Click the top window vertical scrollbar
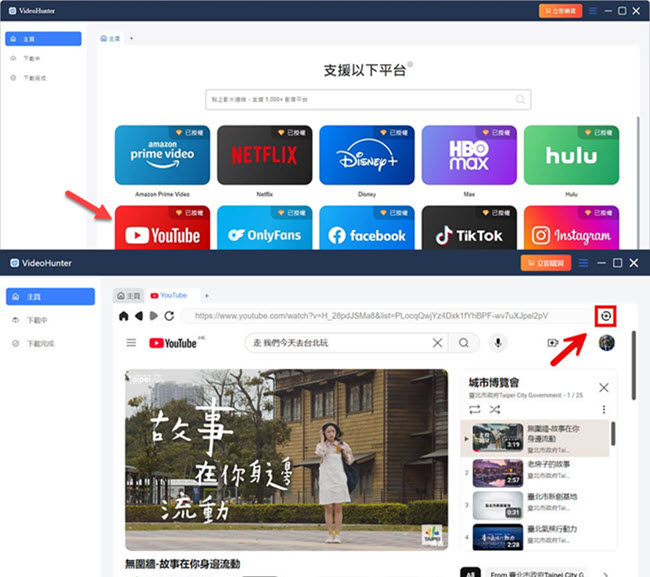650x577 pixels. tap(638, 182)
